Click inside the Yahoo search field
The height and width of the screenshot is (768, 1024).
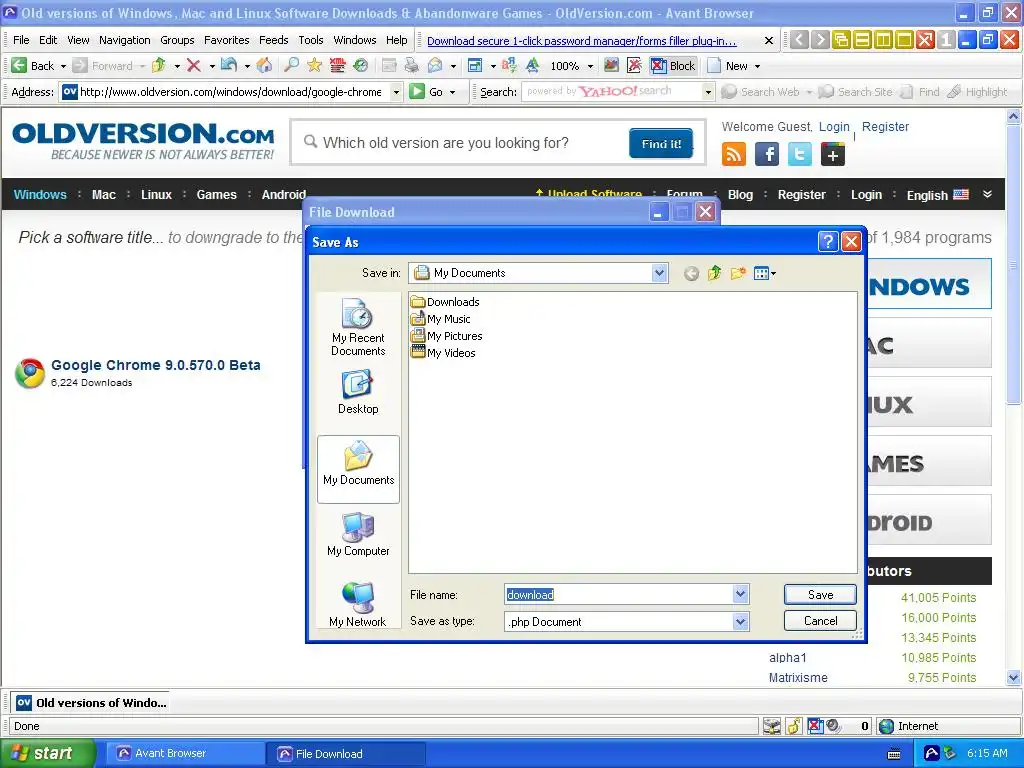click(612, 92)
